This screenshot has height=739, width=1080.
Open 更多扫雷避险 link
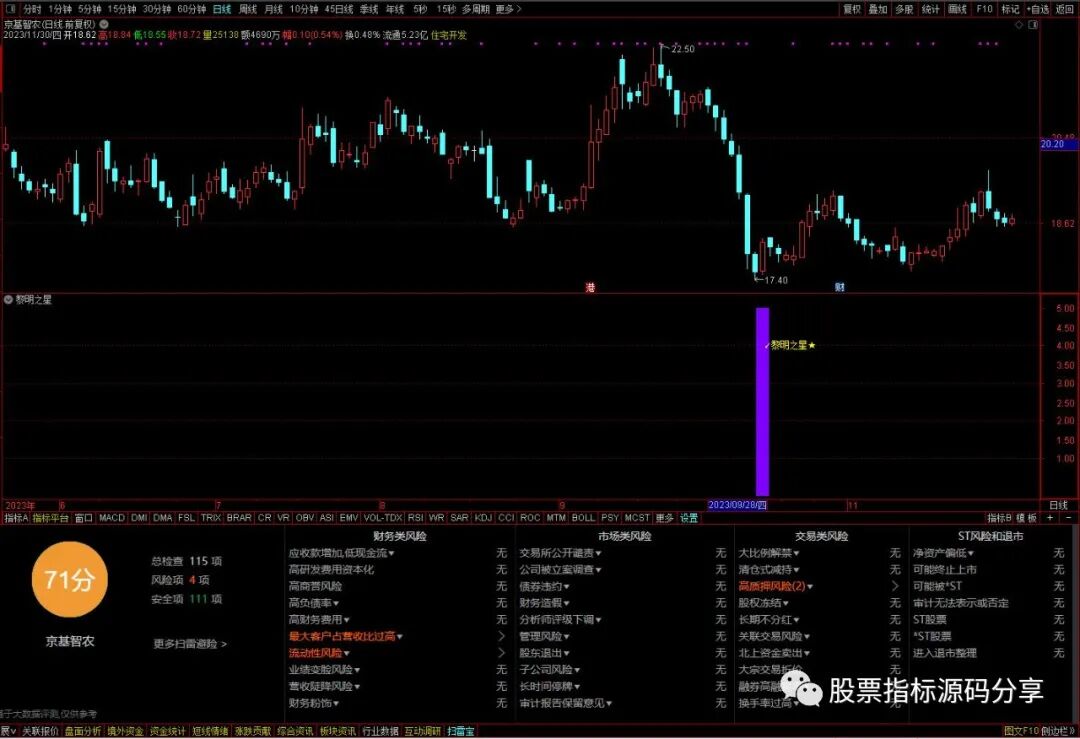(189, 644)
